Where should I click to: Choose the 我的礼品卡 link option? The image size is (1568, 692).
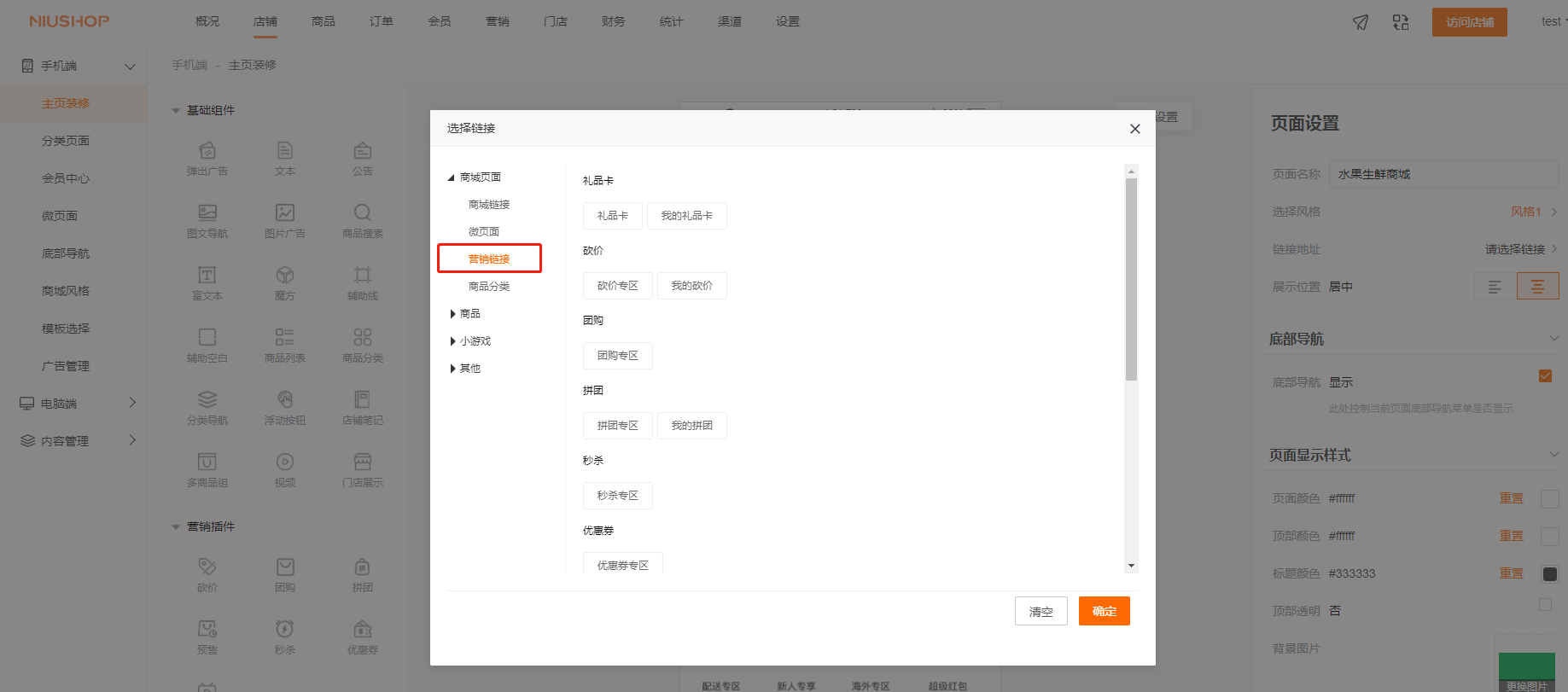pyautogui.click(x=687, y=216)
